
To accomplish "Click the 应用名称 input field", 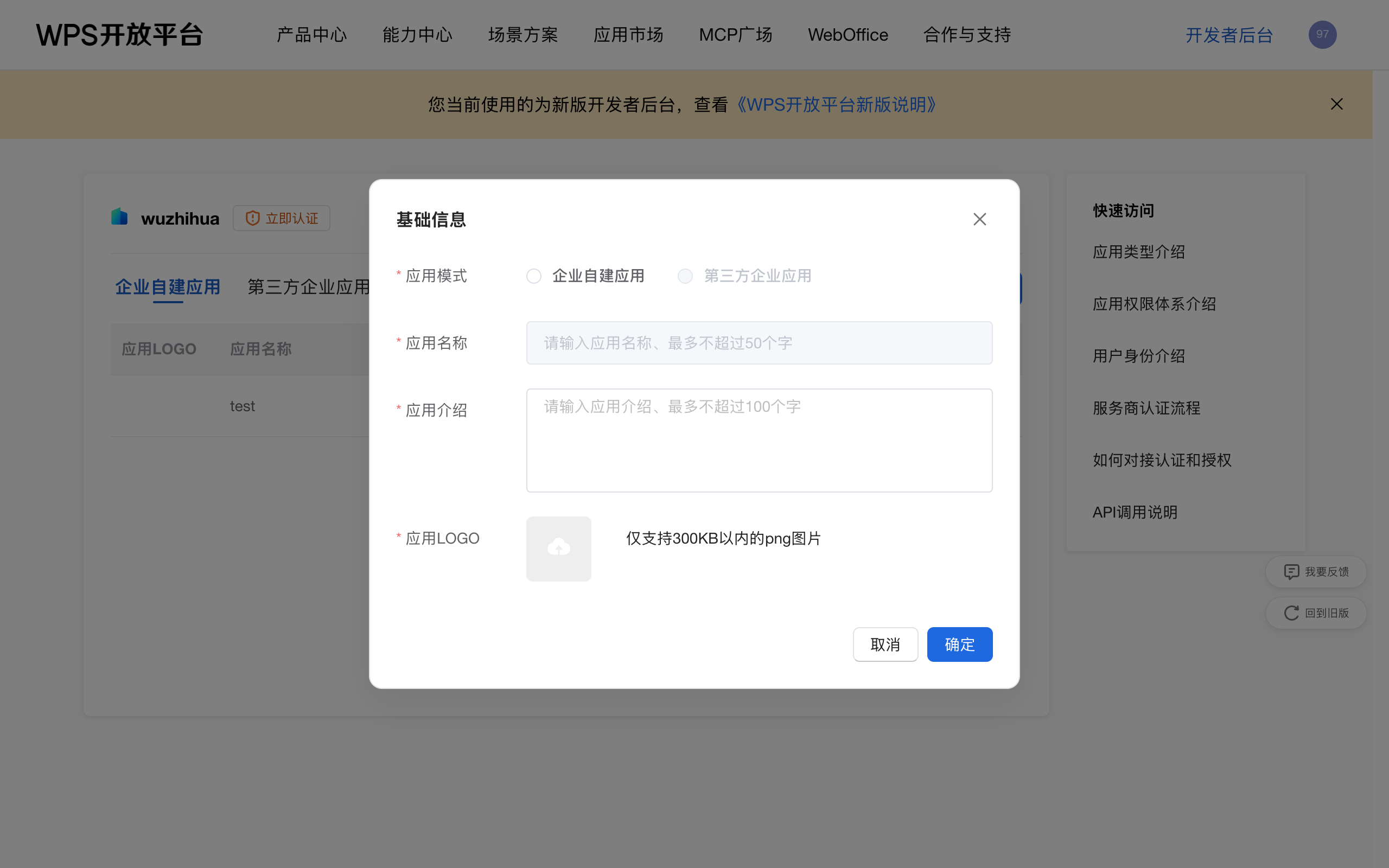I will tap(759, 343).
